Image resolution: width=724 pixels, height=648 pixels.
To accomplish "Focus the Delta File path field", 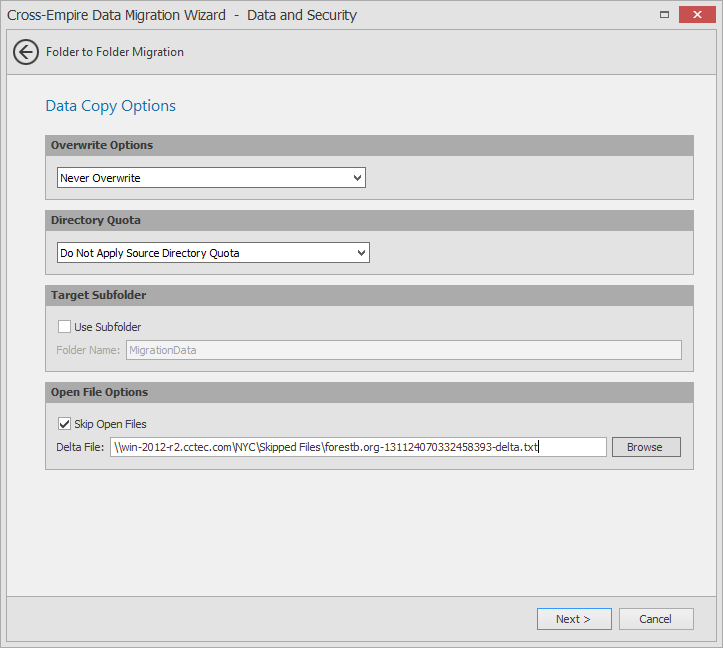I will point(358,447).
